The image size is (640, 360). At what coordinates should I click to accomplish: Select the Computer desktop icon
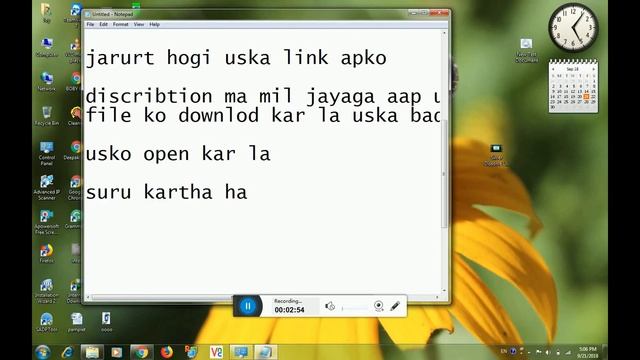[x=47, y=47]
